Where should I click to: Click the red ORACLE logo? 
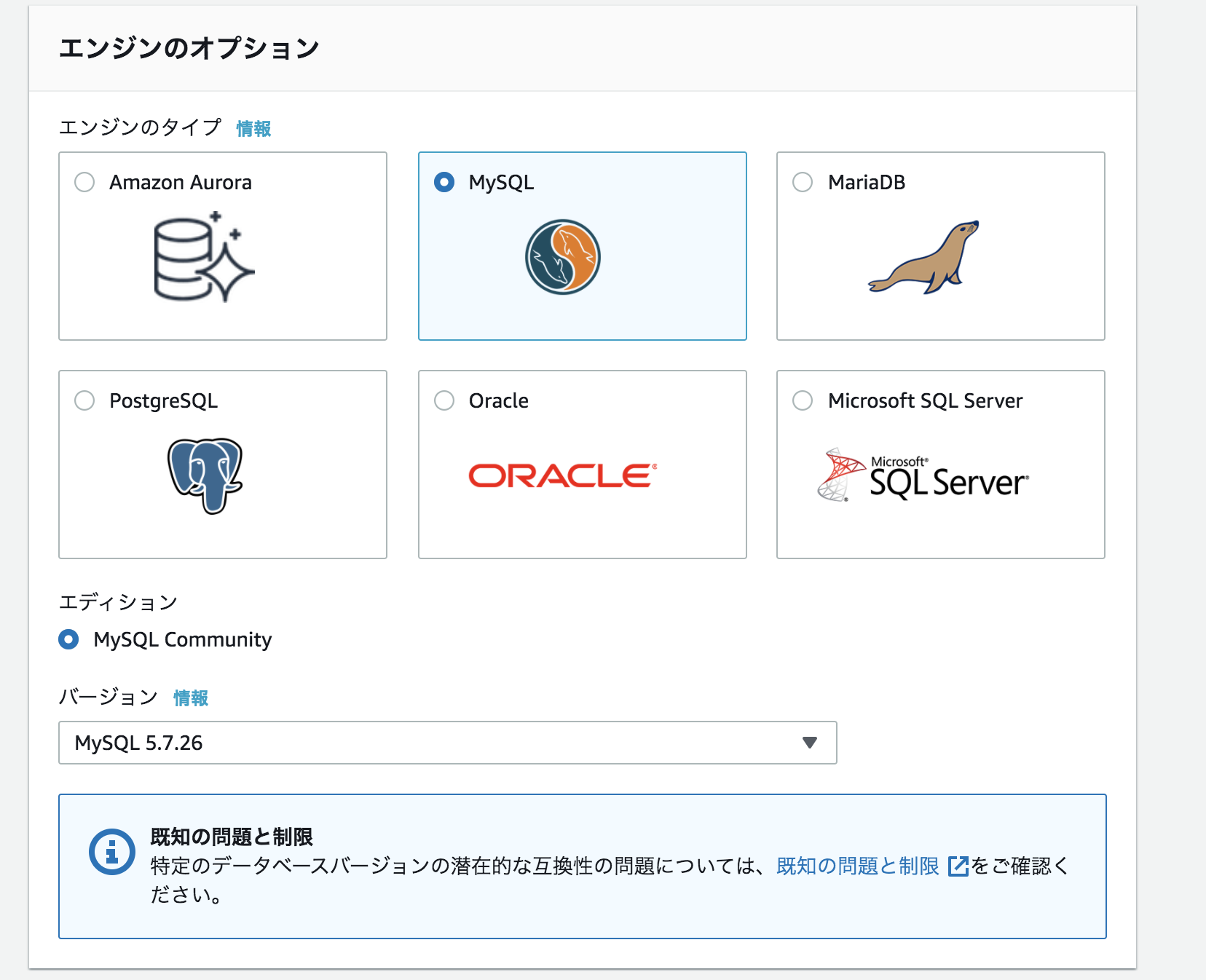(x=563, y=475)
